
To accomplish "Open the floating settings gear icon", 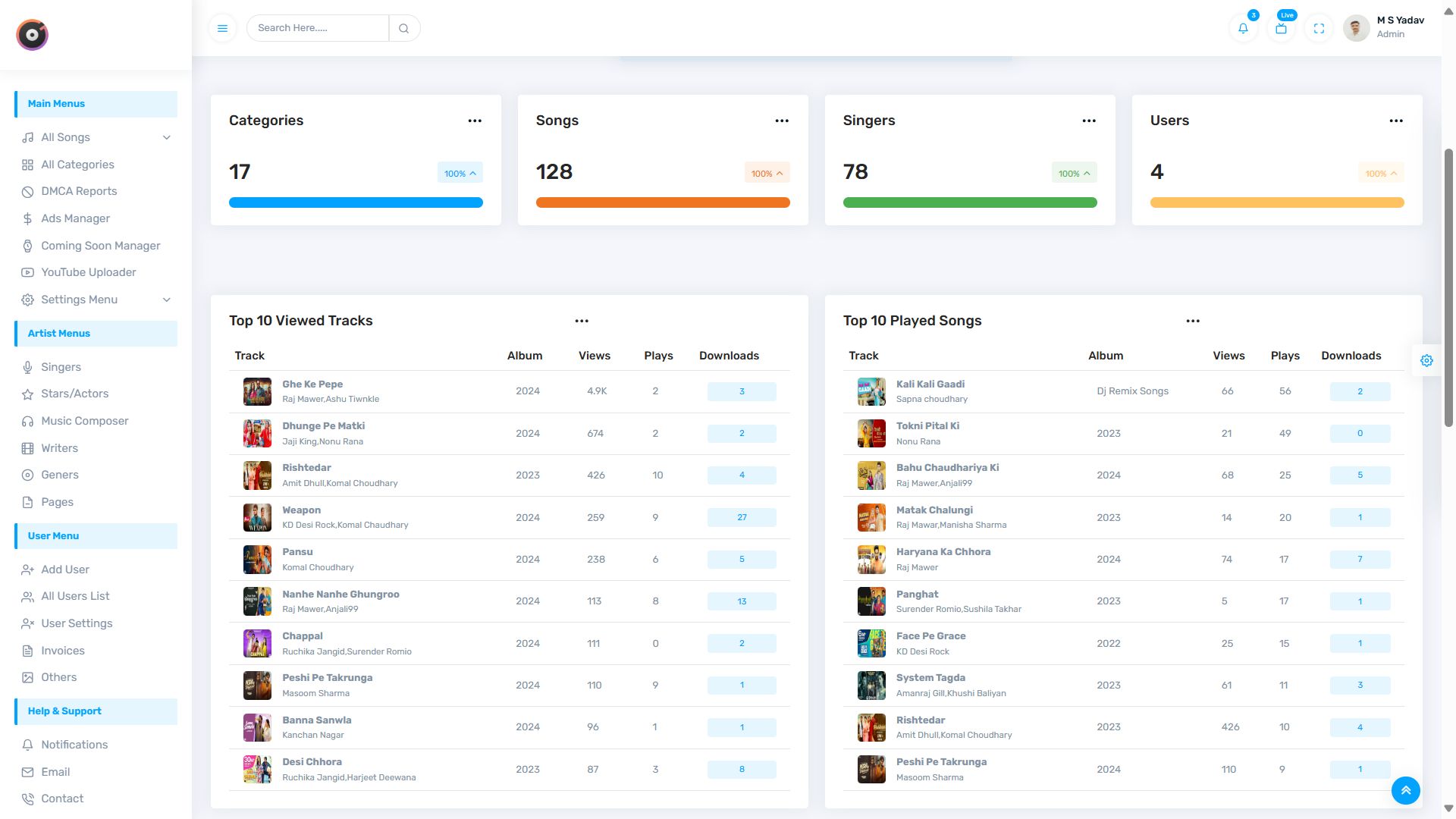I will click(x=1426, y=361).
